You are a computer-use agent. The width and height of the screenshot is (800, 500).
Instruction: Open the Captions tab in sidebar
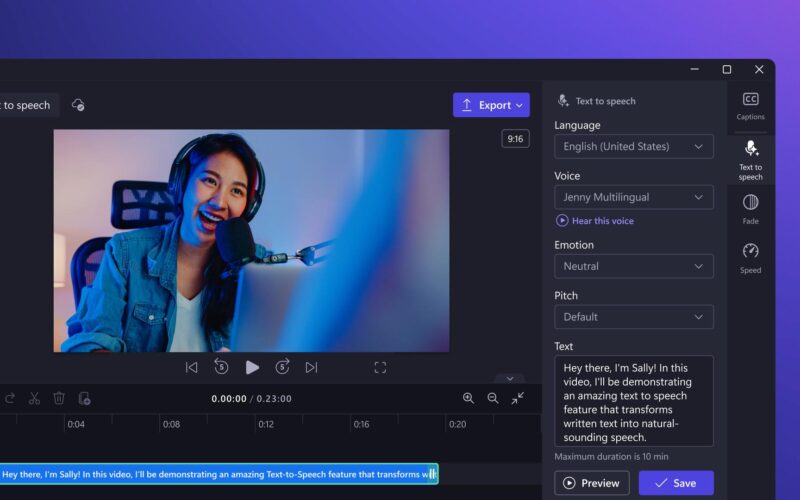click(750, 105)
